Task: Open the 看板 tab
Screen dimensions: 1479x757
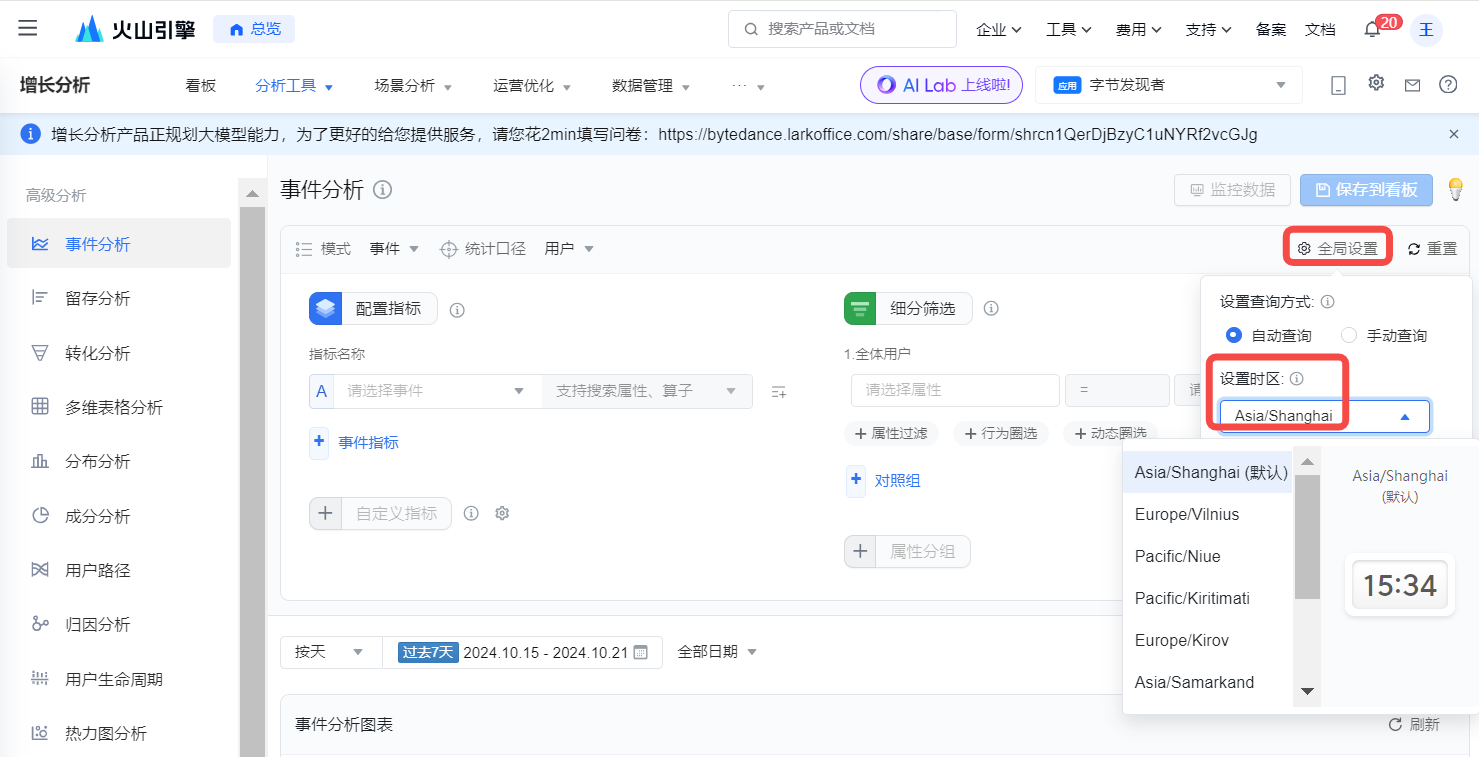Action: (200, 86)
